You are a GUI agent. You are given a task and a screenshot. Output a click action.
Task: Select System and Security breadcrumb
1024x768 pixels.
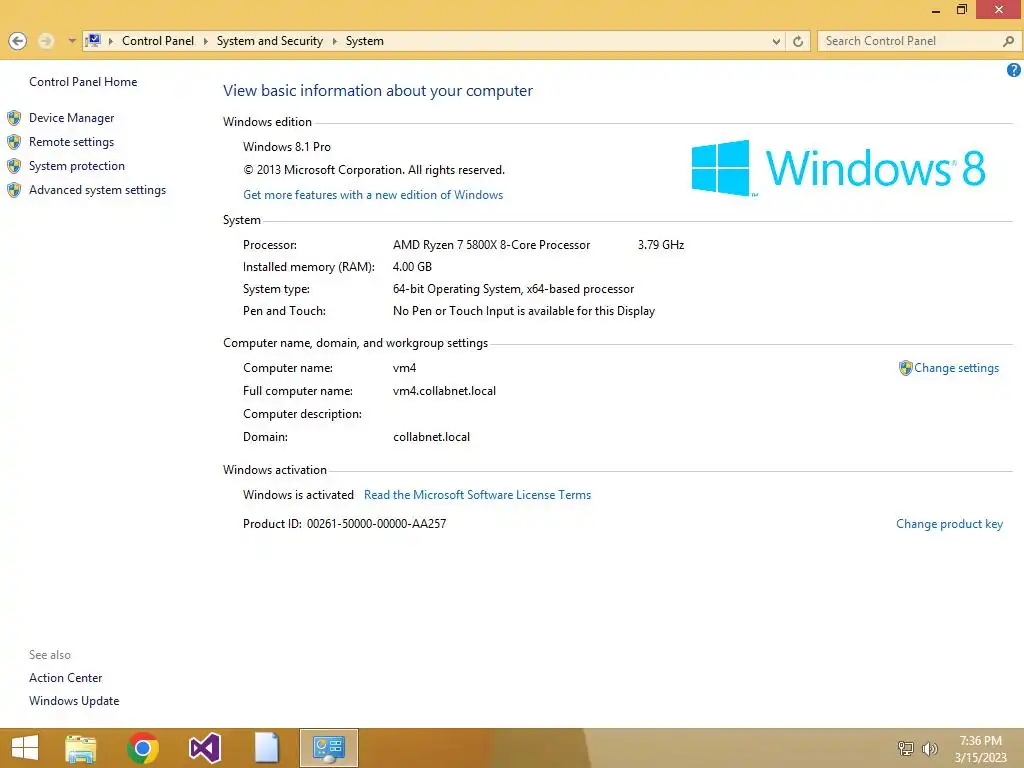coord(270,41)
